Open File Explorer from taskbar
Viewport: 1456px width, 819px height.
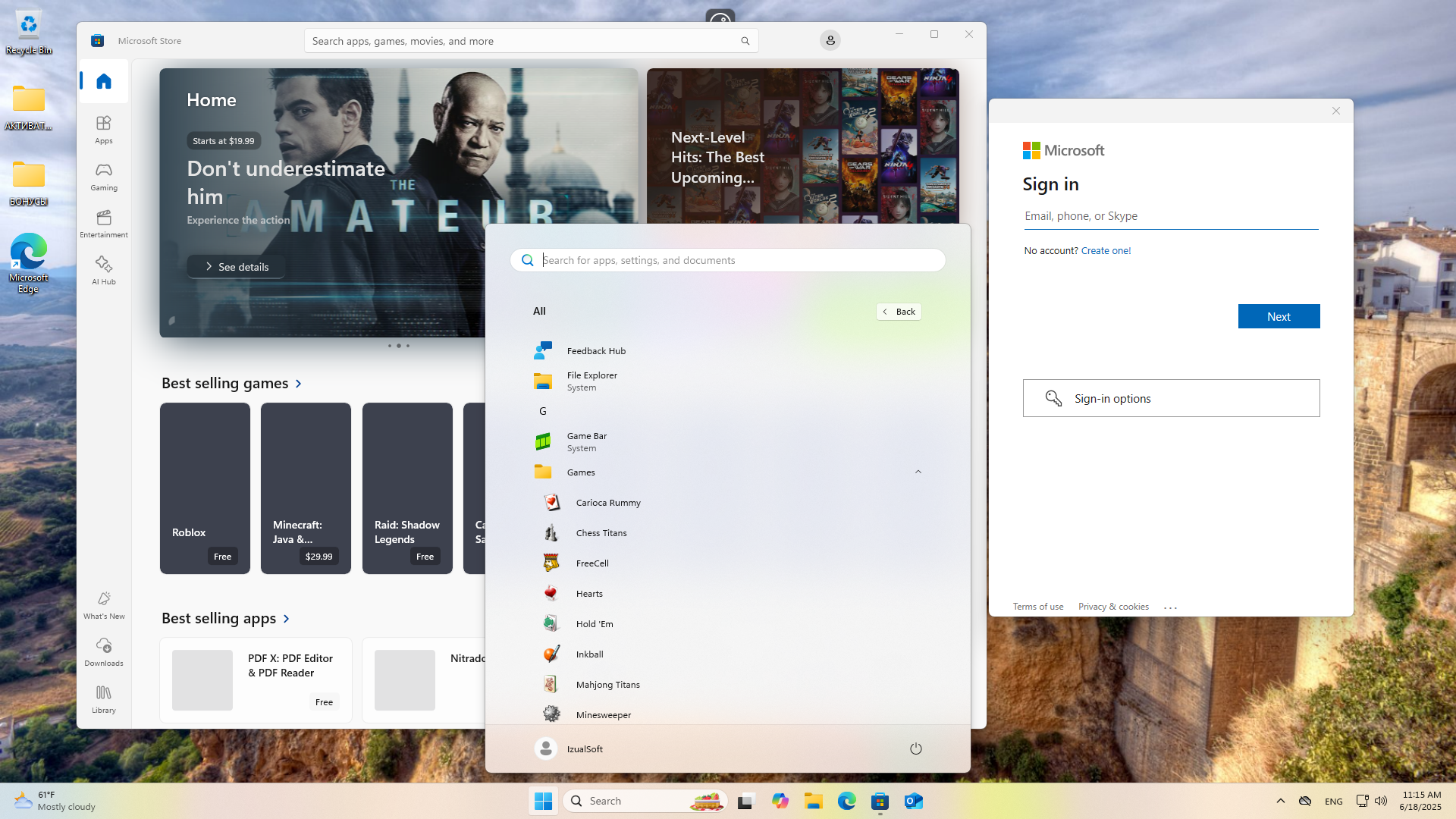(x=813, y=801)
